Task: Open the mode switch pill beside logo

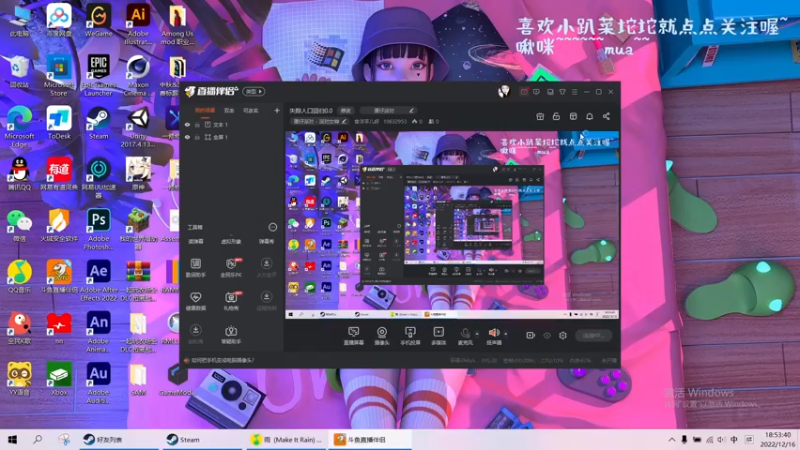Action: coord(254,91)
